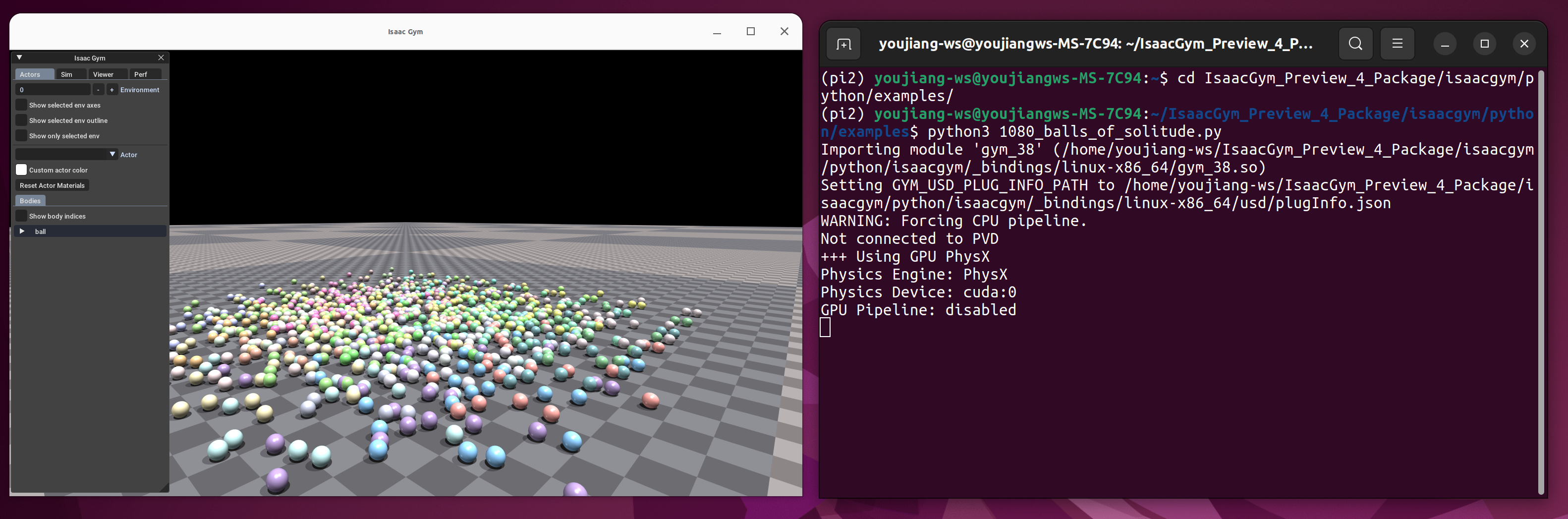Collapse the Isaac Gym panel triangle
Viewport: 1568px width, 519px height.
pos(19,58)
